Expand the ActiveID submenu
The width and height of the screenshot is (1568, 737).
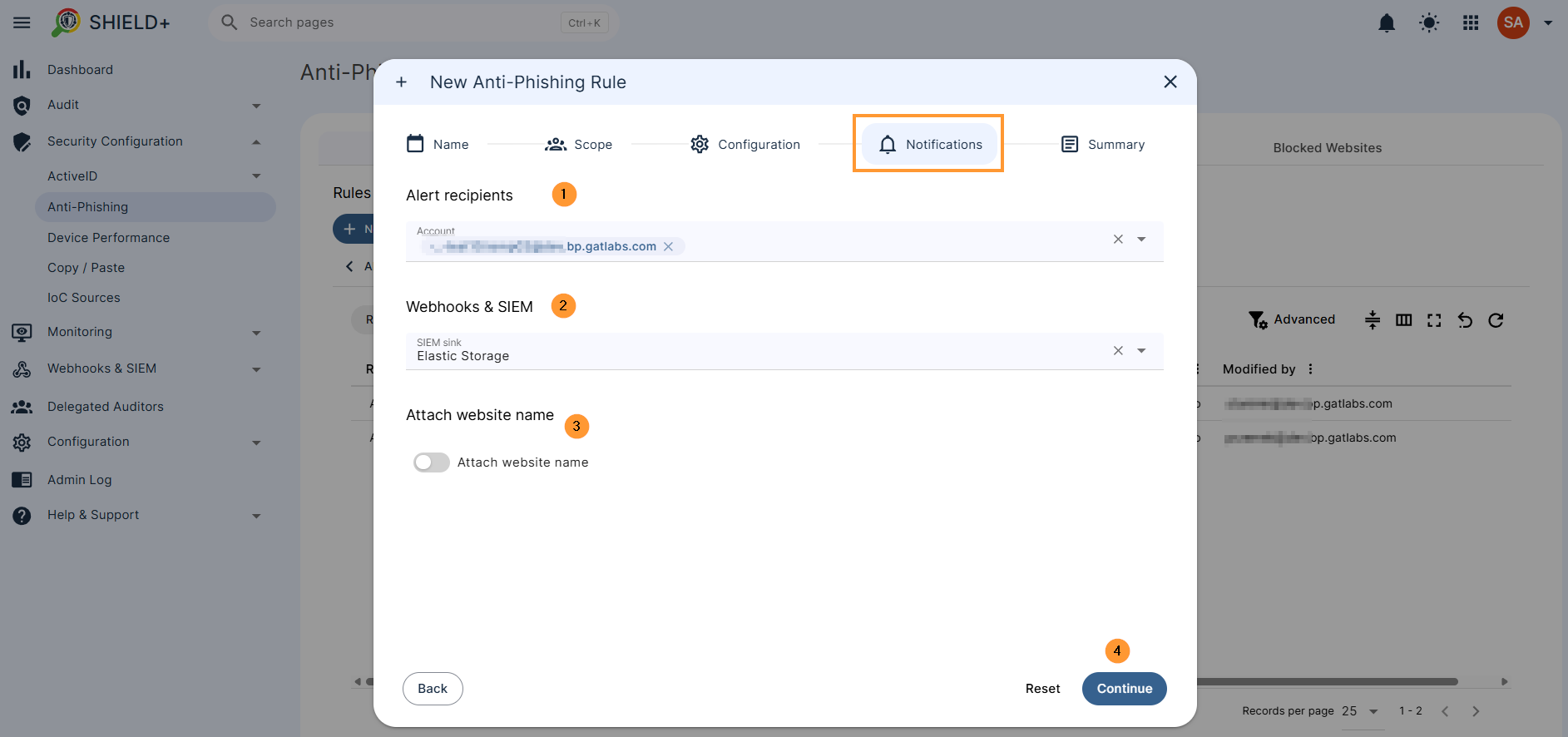coord(256,176)
